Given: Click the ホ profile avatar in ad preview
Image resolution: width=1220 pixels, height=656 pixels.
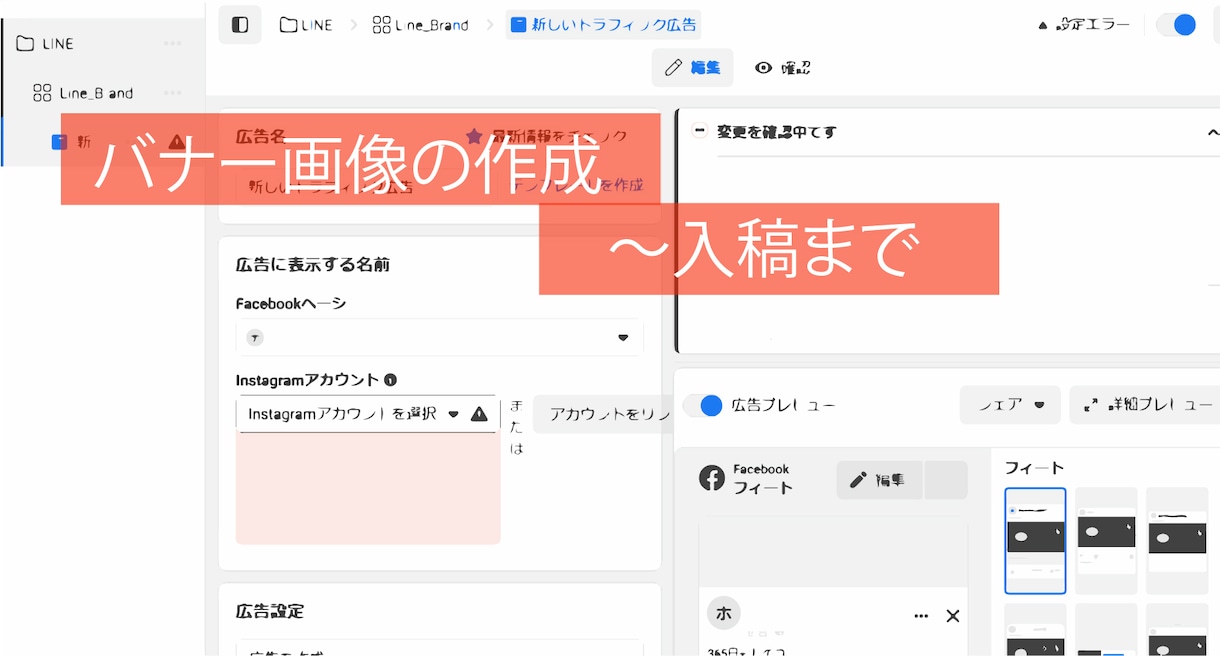Looking at the screenshot, I should [723, 613].
